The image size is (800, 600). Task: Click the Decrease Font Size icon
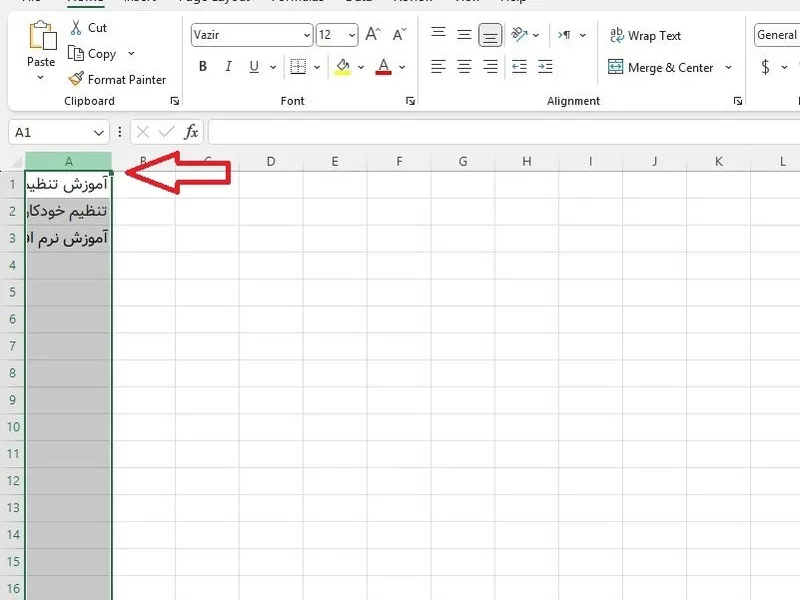(399, 34)
